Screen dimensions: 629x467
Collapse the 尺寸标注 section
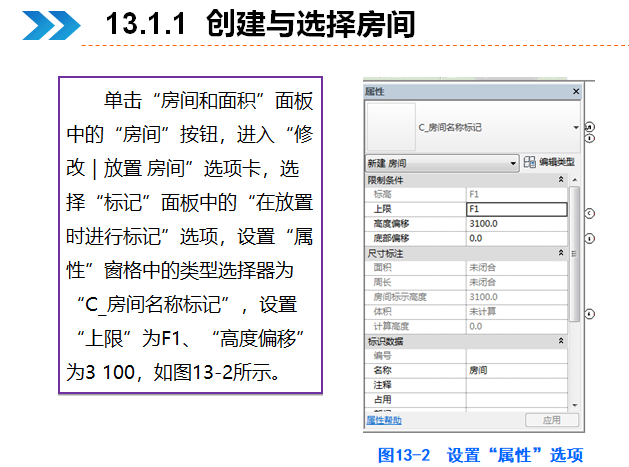click(561, 253)
